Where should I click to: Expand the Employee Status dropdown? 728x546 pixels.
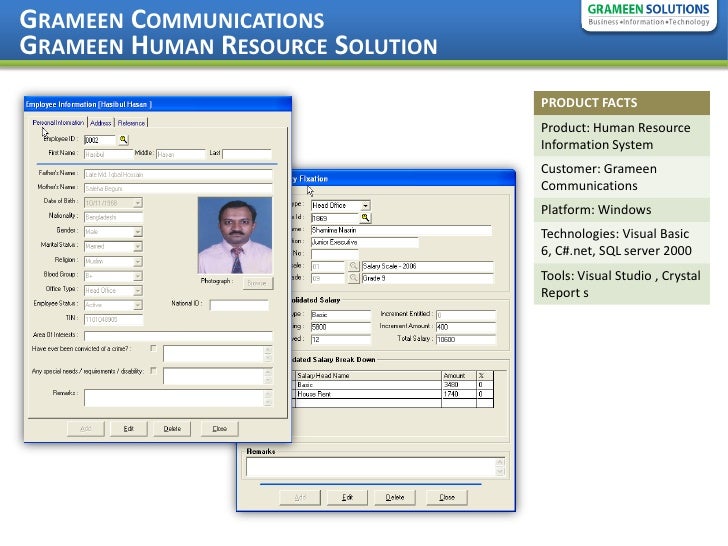click(x=137, y=305)
